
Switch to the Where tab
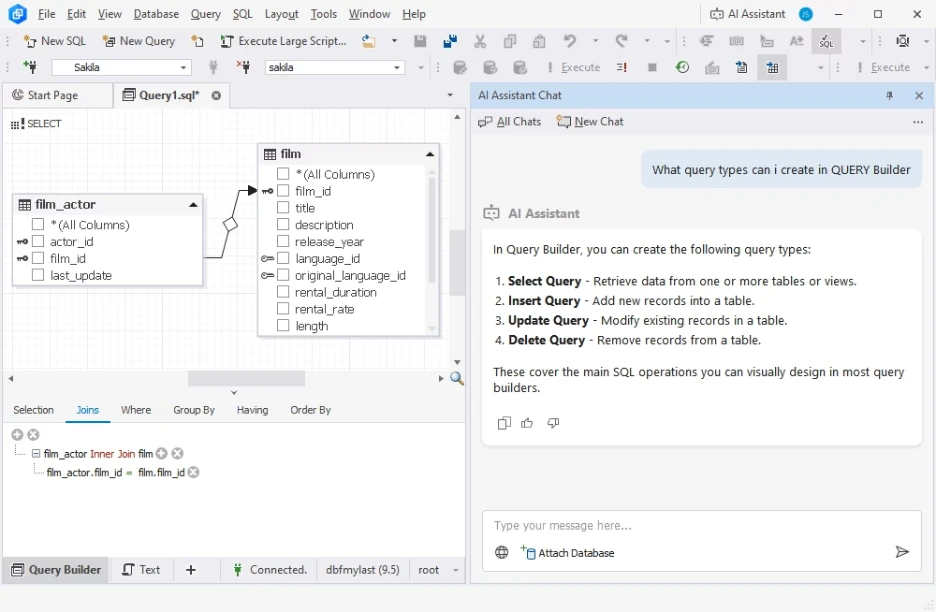(136, 410)
